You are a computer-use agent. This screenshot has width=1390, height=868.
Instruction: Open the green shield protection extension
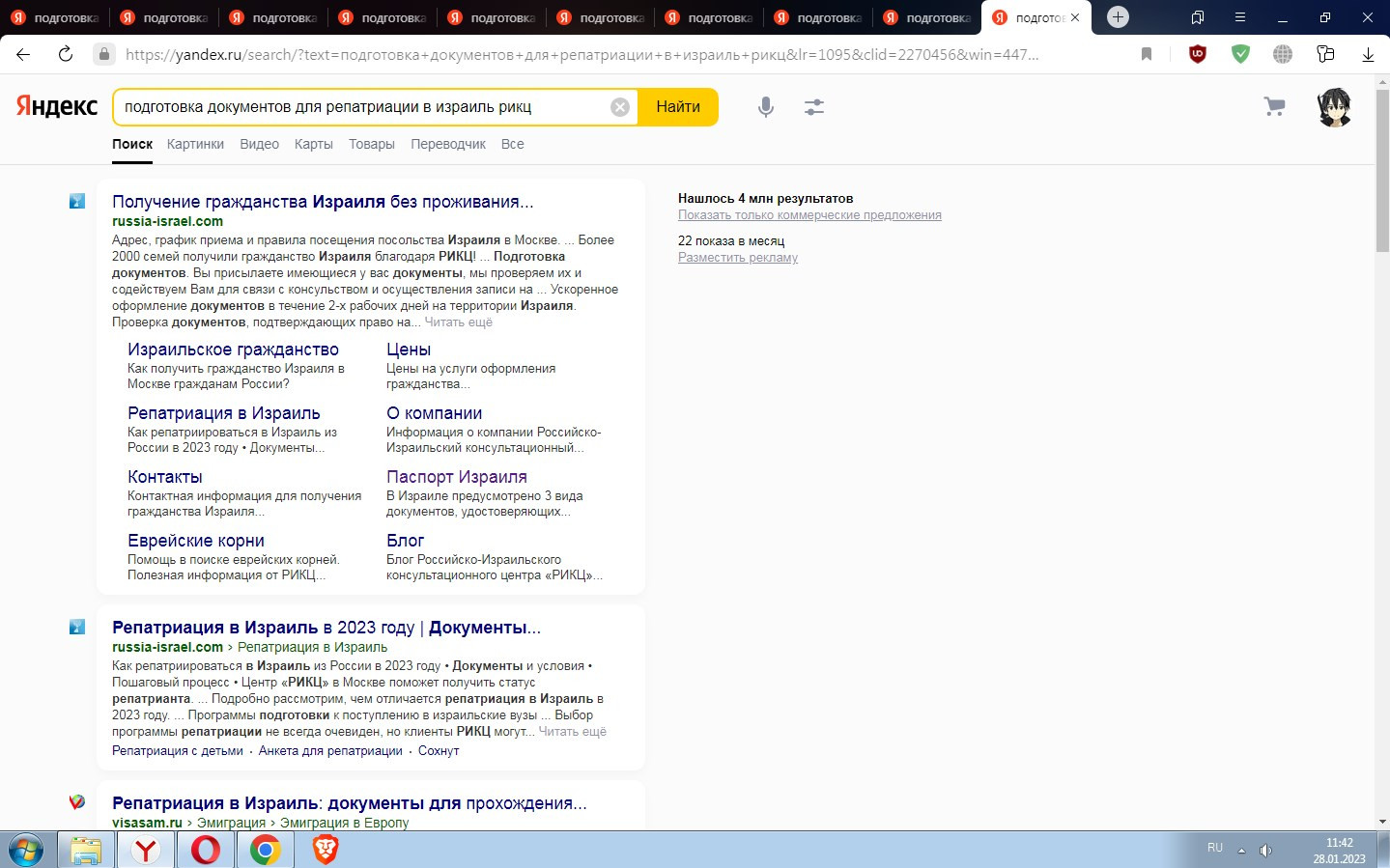(1240, 54)
